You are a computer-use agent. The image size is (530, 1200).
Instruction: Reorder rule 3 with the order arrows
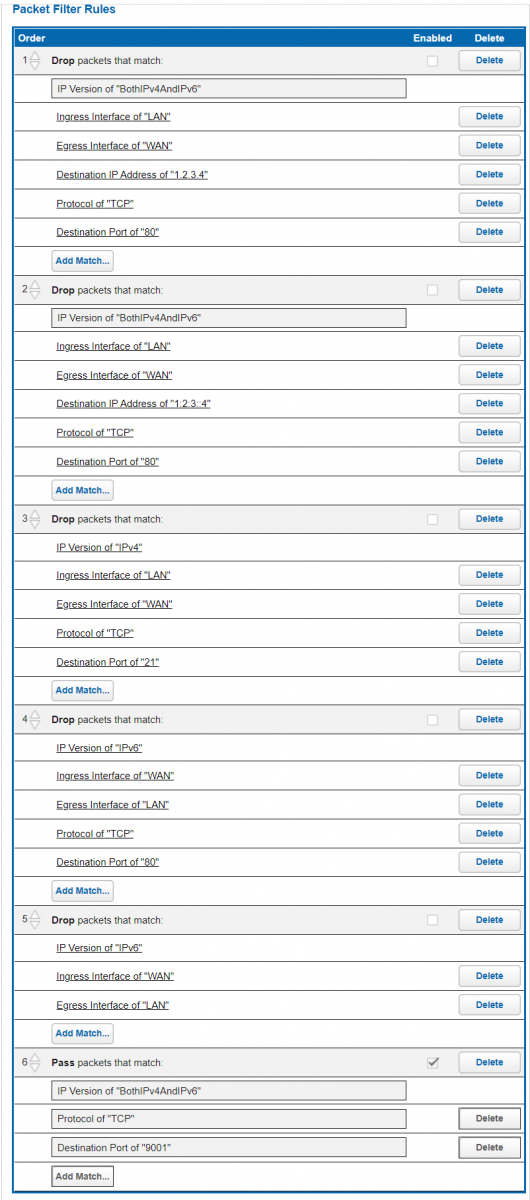pyautogui.click(x=35, y=519)
